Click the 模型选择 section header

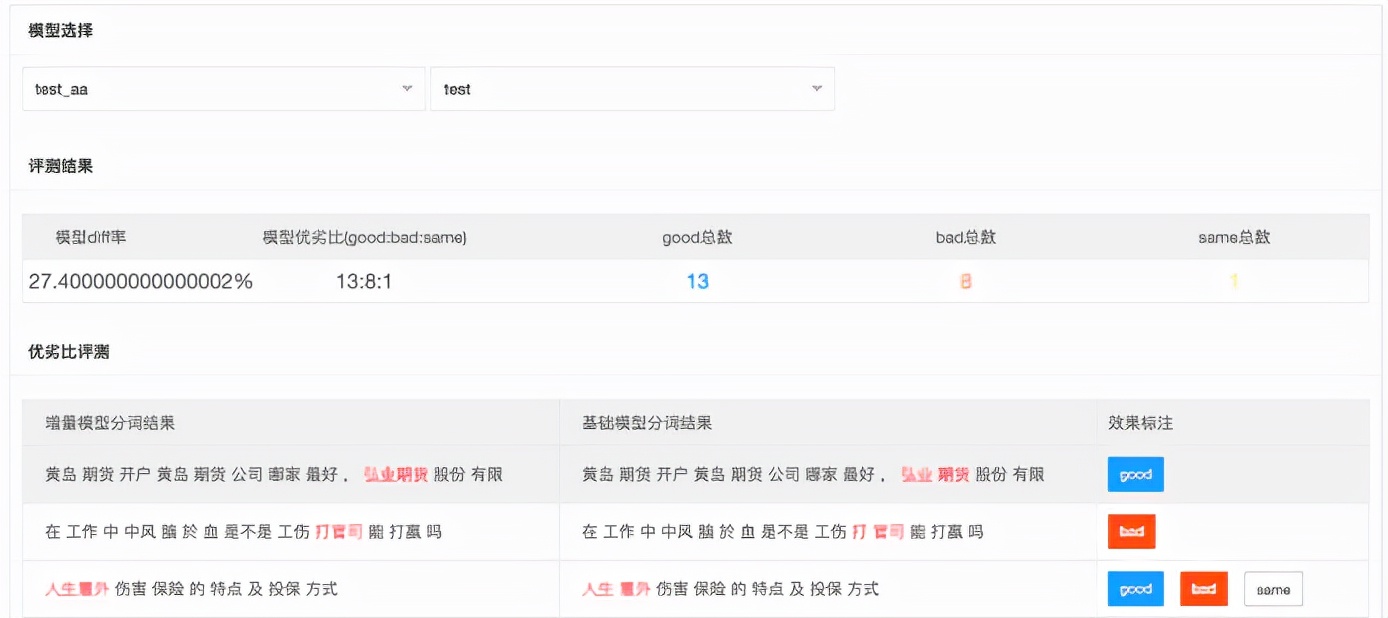coord(60,30)
